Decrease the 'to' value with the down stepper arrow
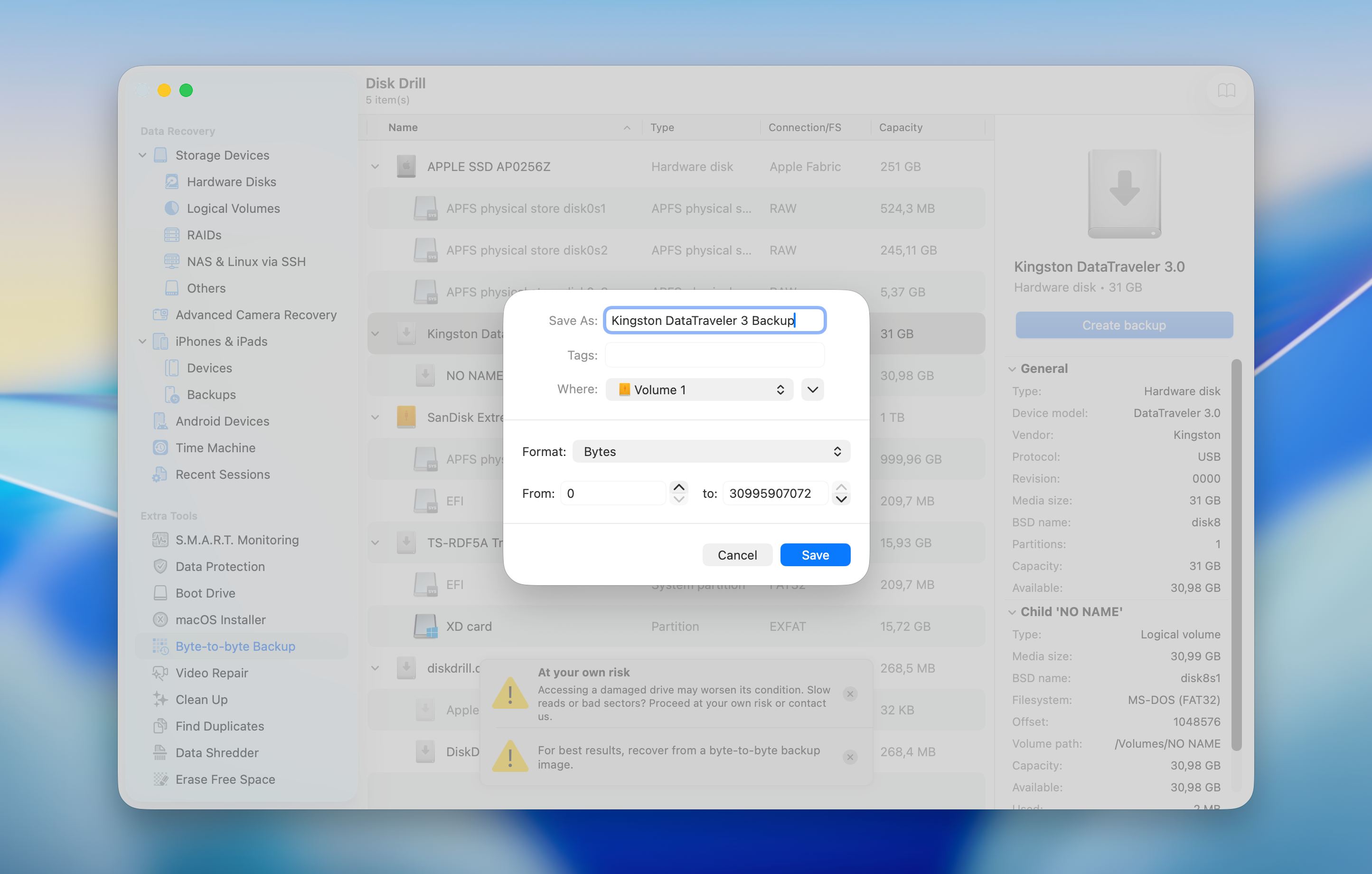This screenshot has width=1372, height=874. pyautogui.click(x=841, y=499)
